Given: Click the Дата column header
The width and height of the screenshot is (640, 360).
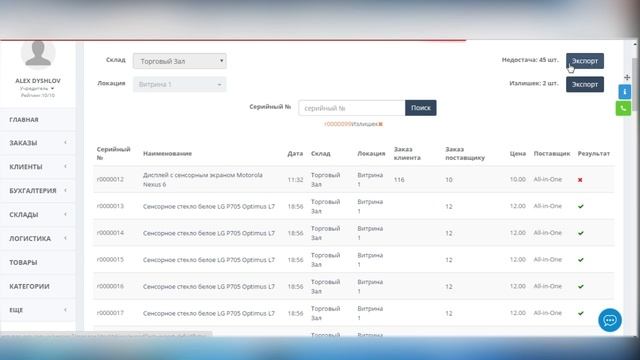Looking at the screenshot, I should click(295, 153).
